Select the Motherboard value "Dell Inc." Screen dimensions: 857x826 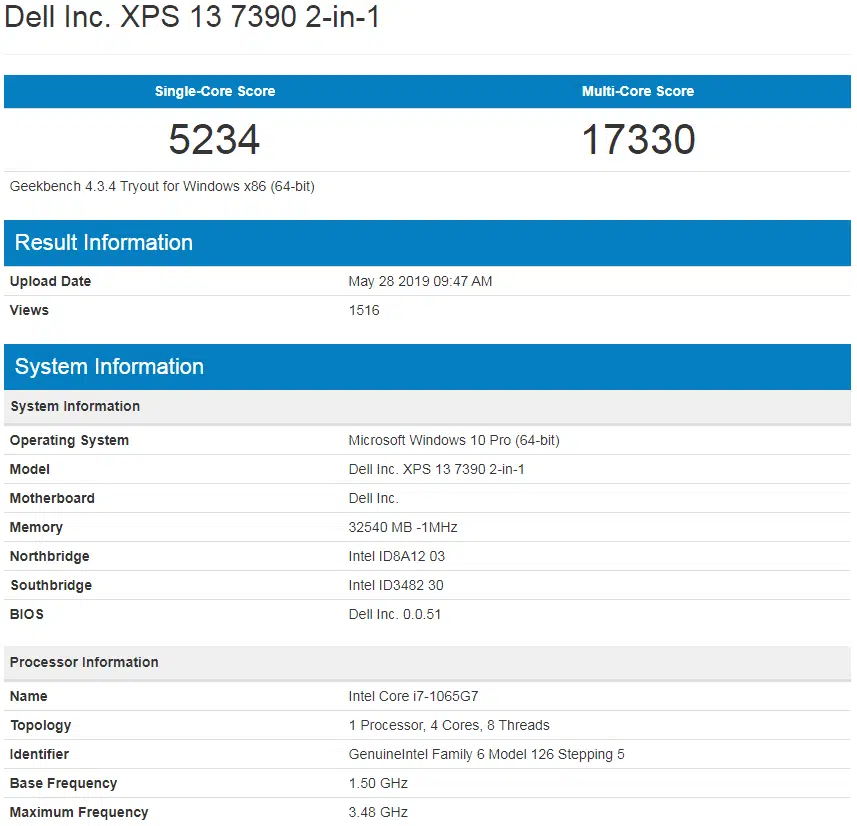(374, 498)
